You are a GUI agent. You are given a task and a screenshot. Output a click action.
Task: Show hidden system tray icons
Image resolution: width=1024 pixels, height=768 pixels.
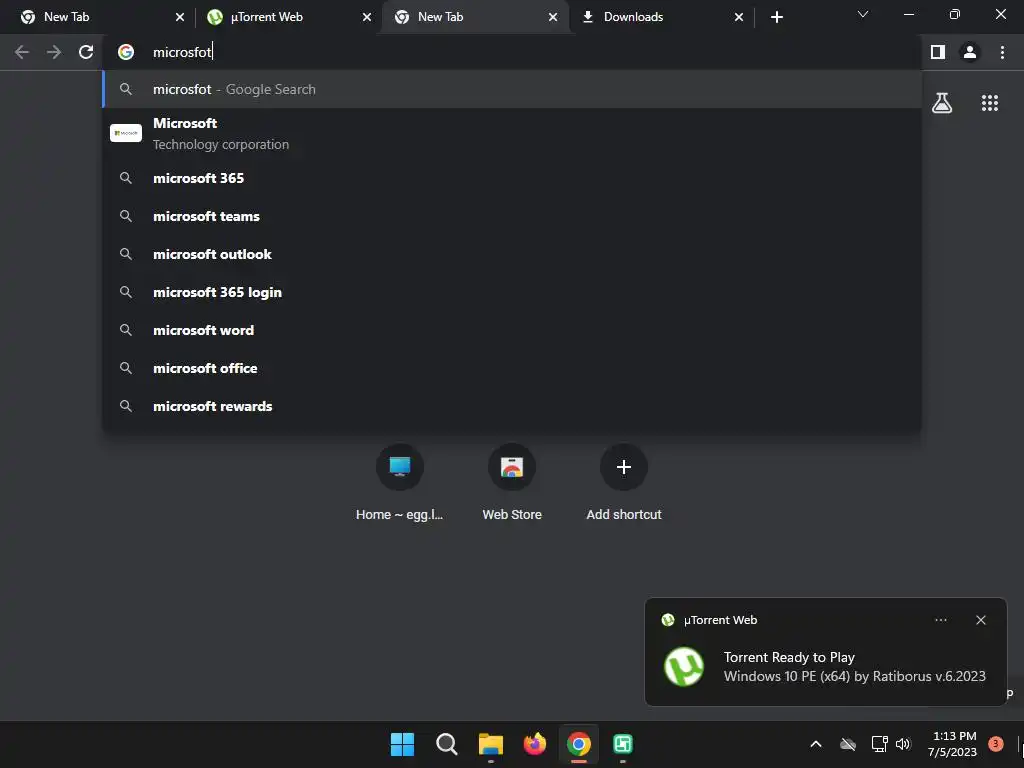(x=816, y=744)
